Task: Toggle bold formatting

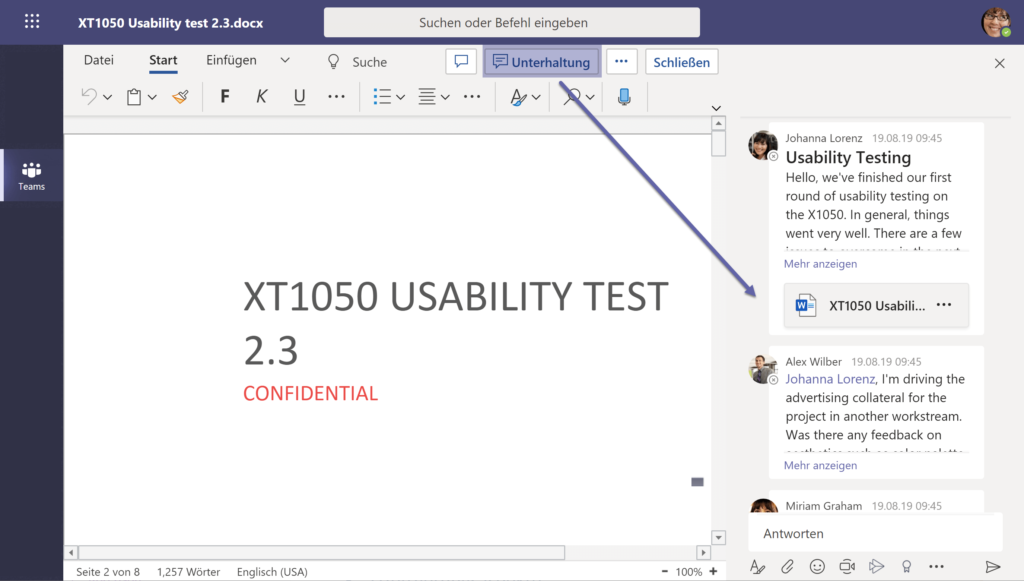Action: coord(224,96)
